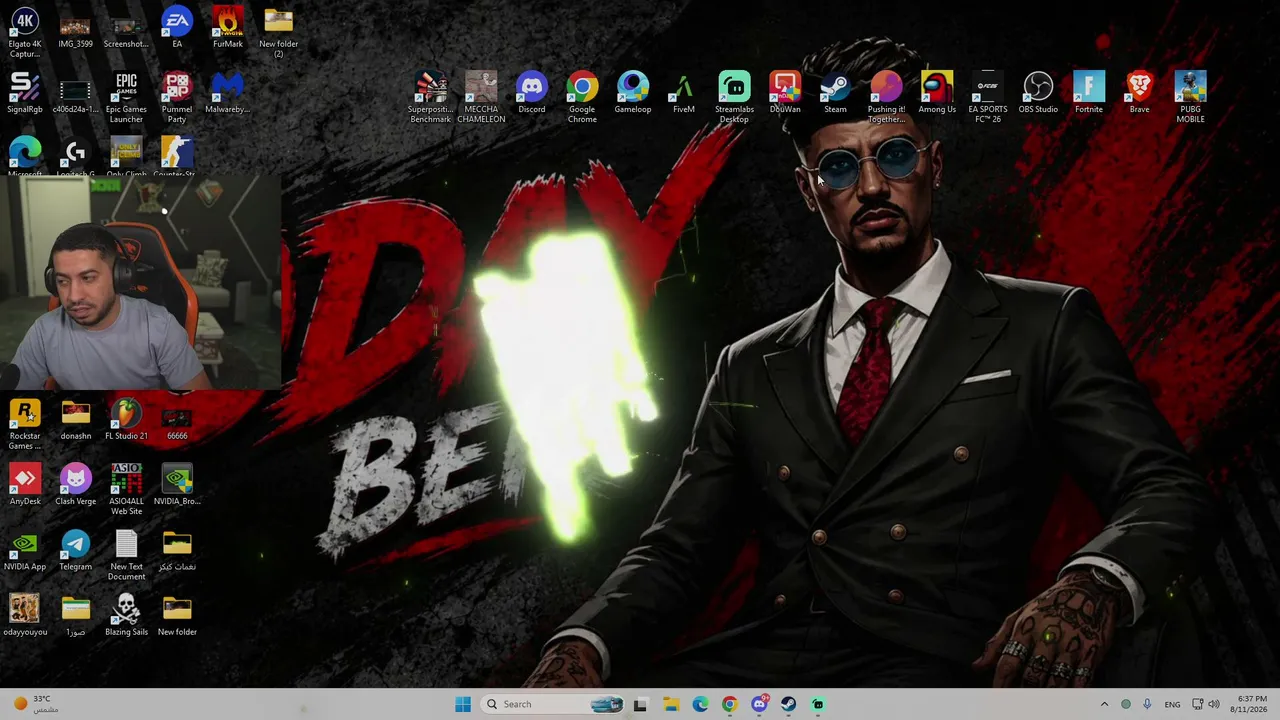1280x720 pixels.
Task: Open the ASIO4ALL Web Site shortcut
Action: (x=126, y=490)
